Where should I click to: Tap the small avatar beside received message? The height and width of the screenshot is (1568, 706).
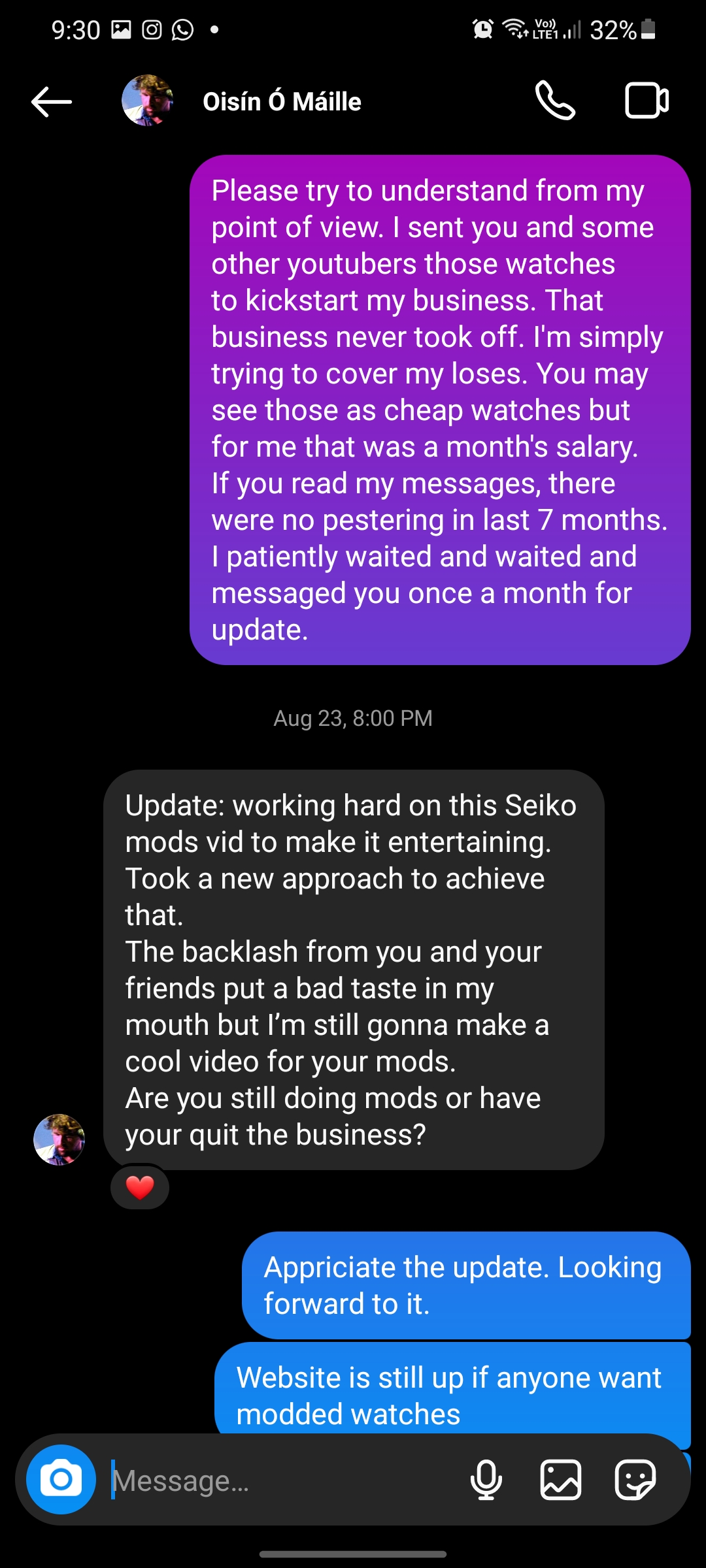point(59,1139)
